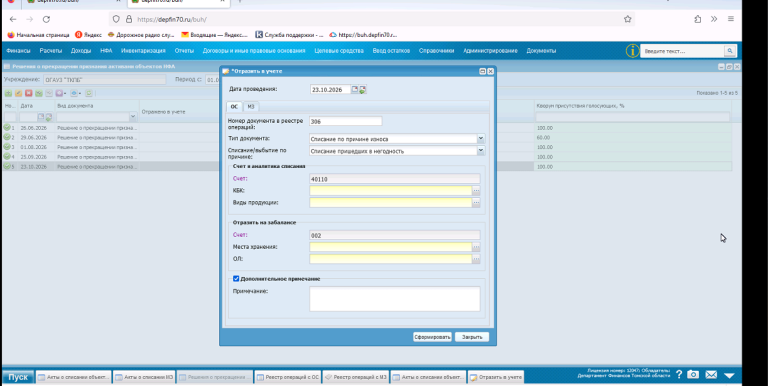Open calendar picker next to Дата проведения
Screen dimensions: 768x386
click(355, 90)
